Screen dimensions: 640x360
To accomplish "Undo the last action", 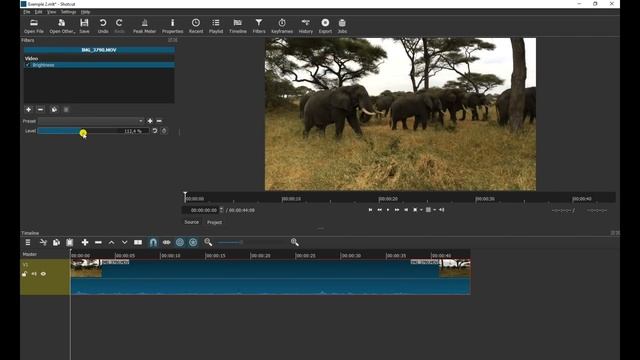I will click(x=103, y=26).
